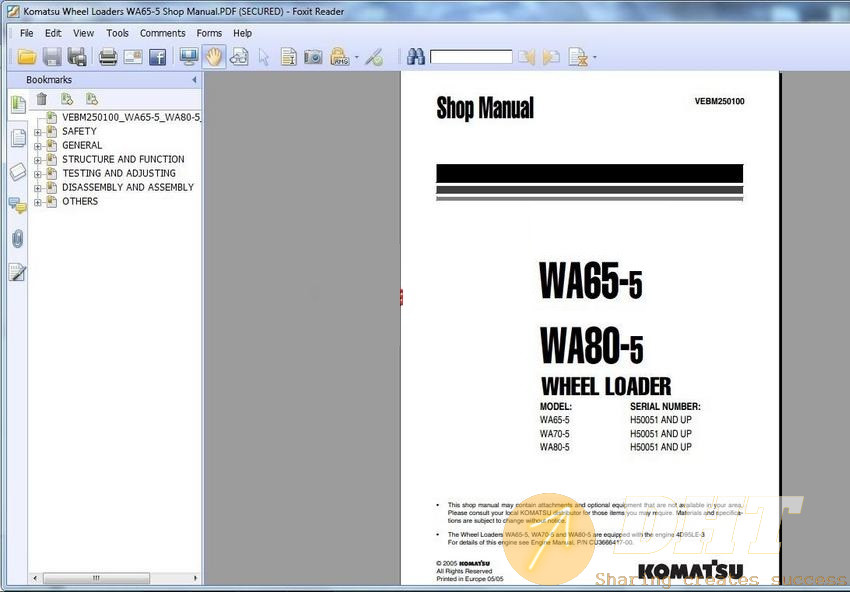This screenshot has width=850, height=592.
Task: Go to TESTING AND ADJUSTING section
Action: pyautogui.click(x=119, y=173)
